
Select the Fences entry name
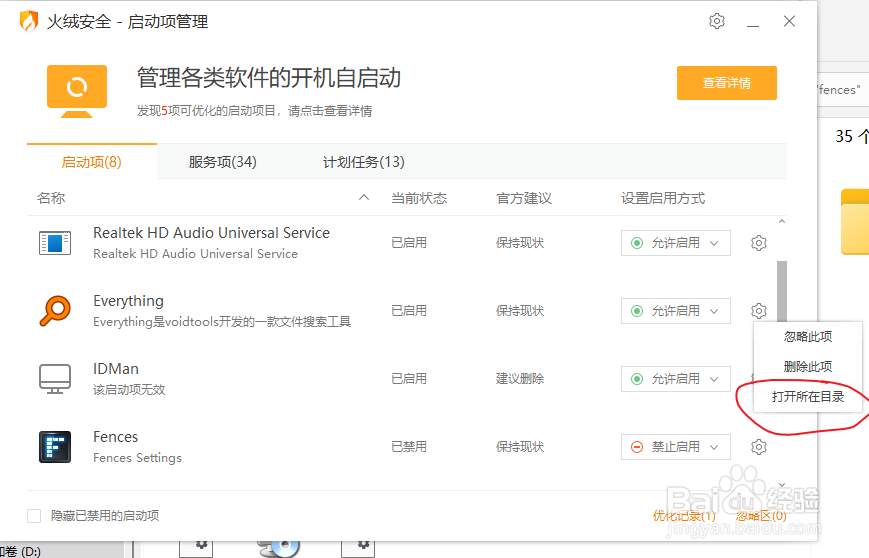point(115,437)
